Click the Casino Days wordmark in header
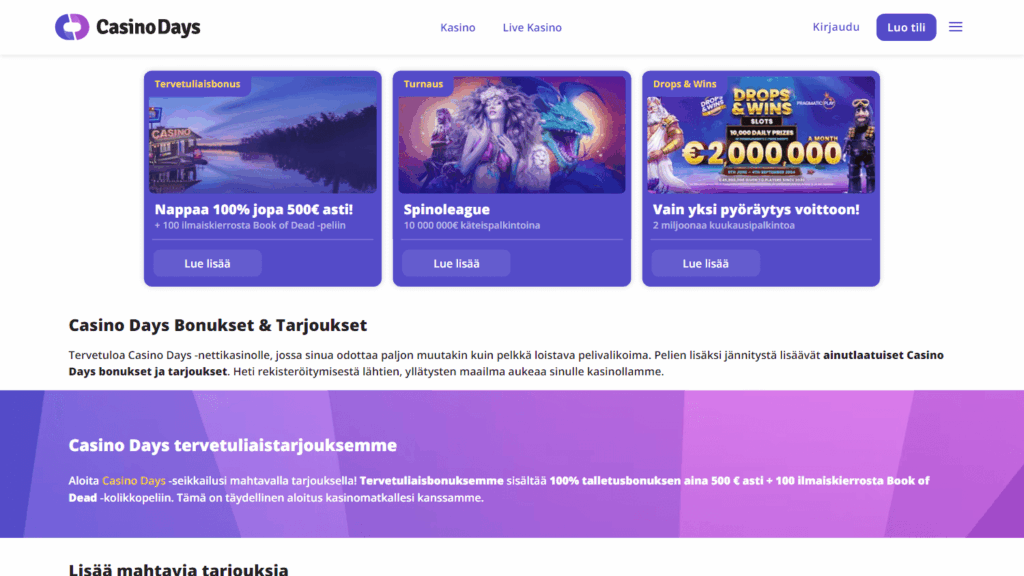Image resolution: width=1024 pixels, height=576 pixels. 148,27
